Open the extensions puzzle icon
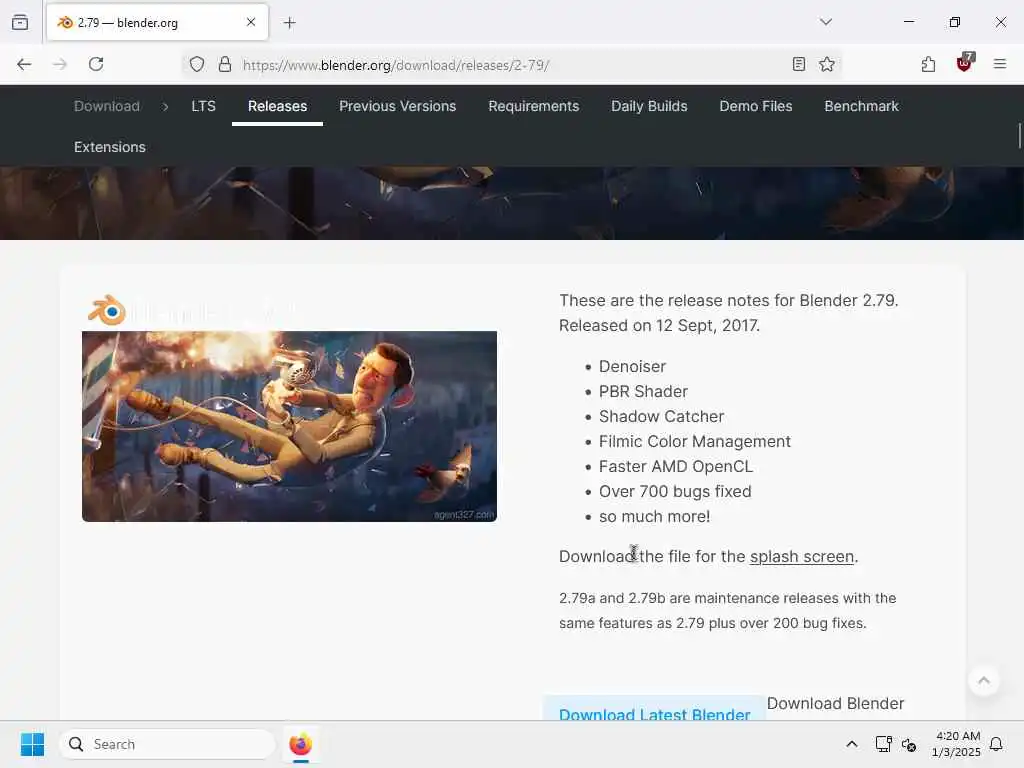This screenshot has height=768, width=1024. coord(928,64)
